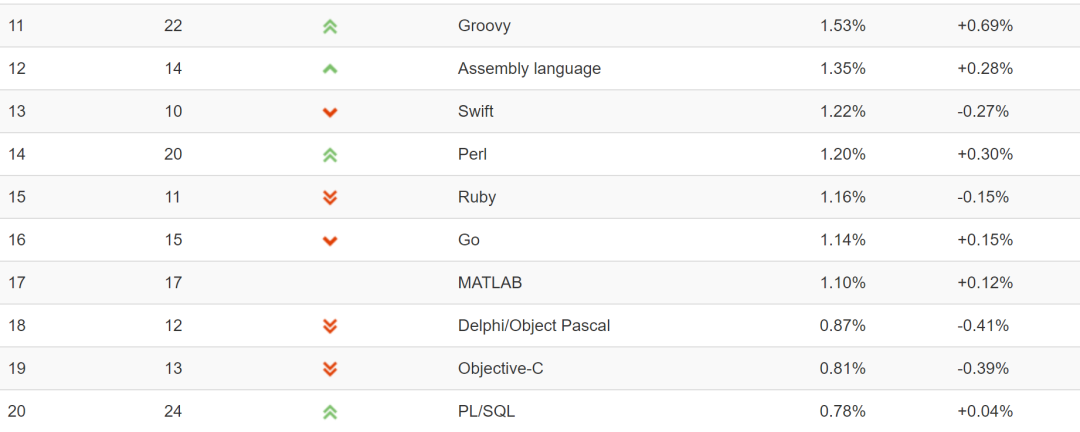Click the red down-arrow beside Swift
The width and height of the screenshot is (1080, 432).
[330, 112]
